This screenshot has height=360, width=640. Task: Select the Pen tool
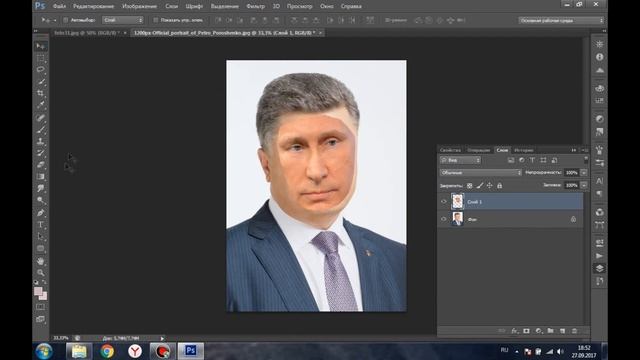pyautogui.click(x=40, y=213)
